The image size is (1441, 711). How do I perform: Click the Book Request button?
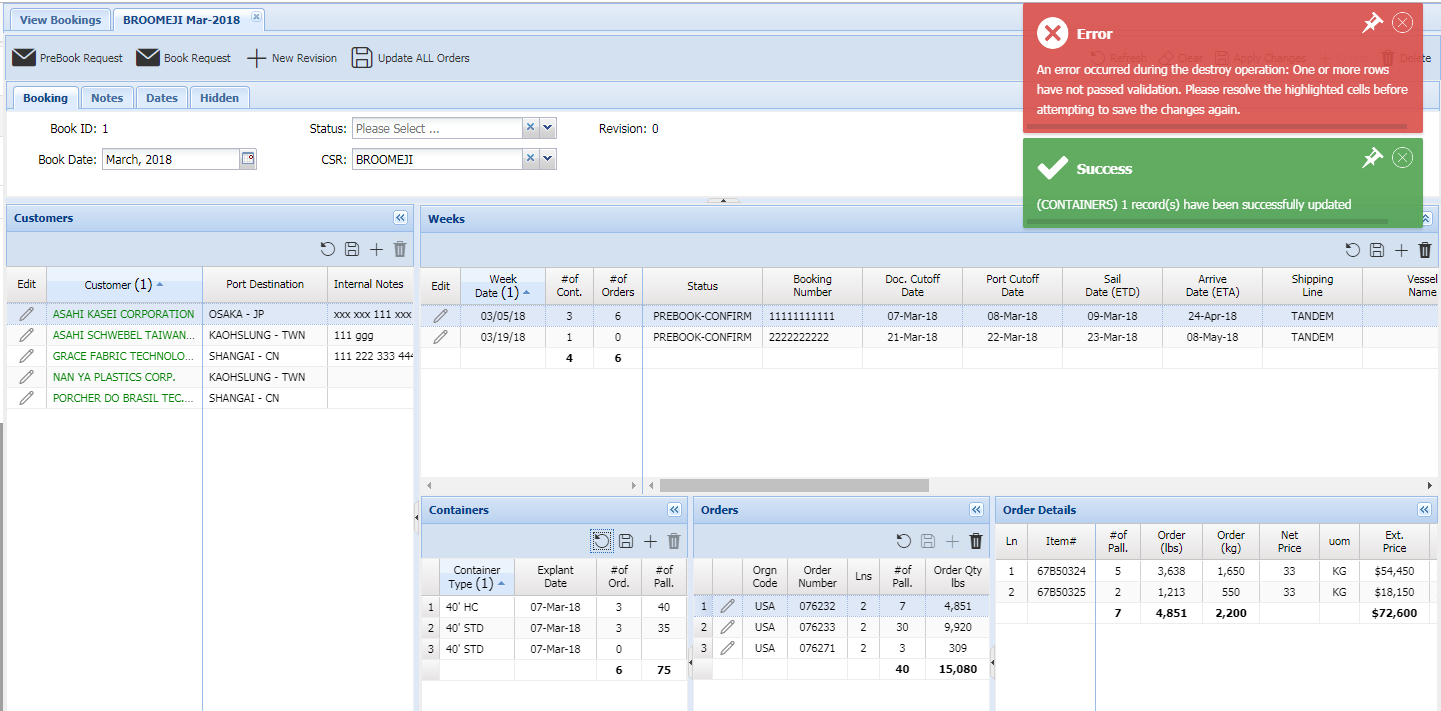[184, 58]
